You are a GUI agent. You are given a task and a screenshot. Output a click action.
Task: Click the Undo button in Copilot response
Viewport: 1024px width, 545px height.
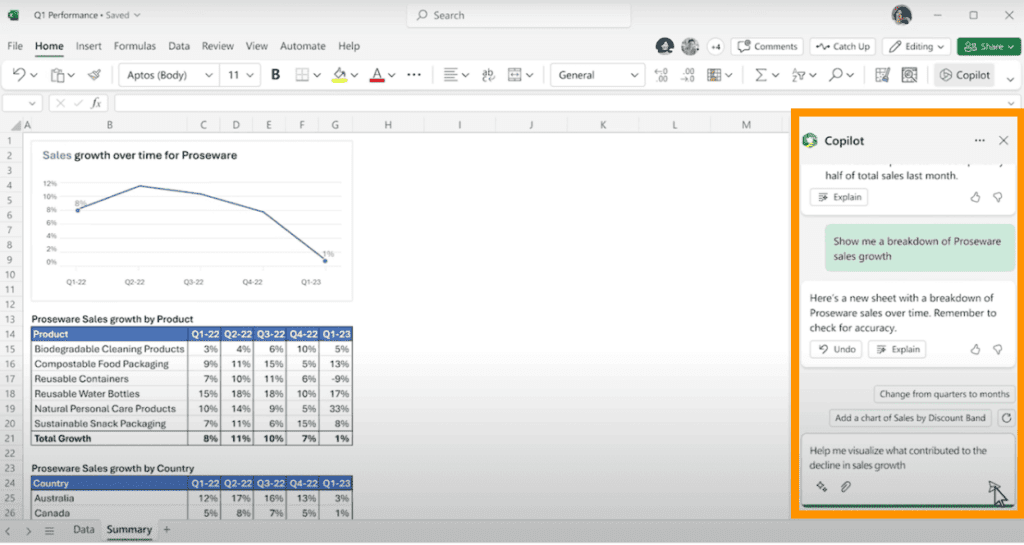[x=837, y=349]
